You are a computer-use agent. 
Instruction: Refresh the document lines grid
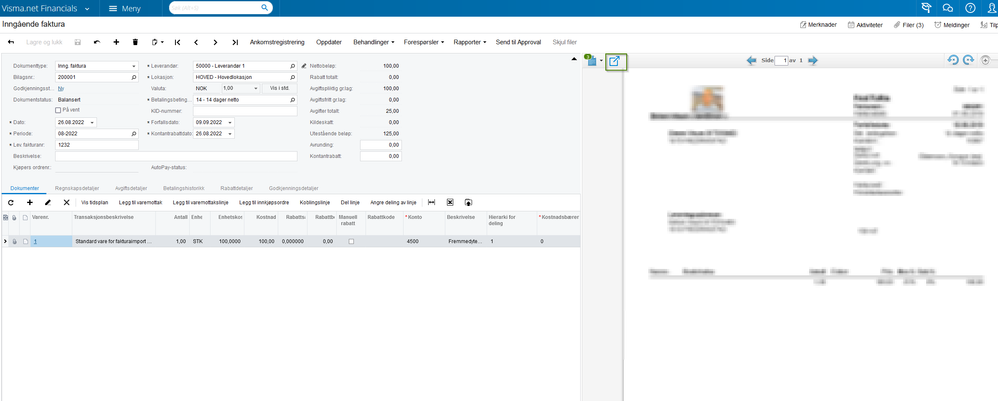click(10, 202)
